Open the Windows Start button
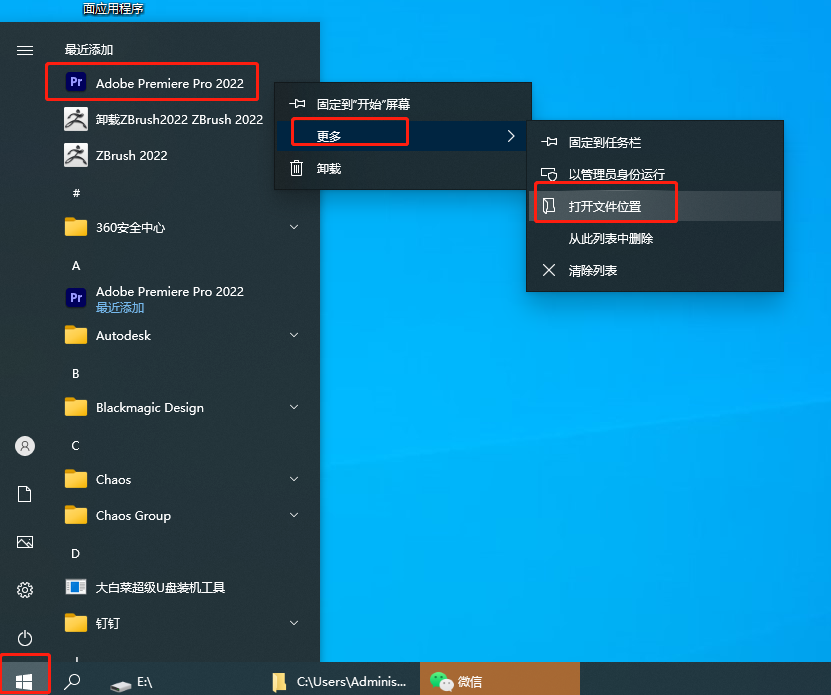Screen dimensions: 831x695 [24, 681]
